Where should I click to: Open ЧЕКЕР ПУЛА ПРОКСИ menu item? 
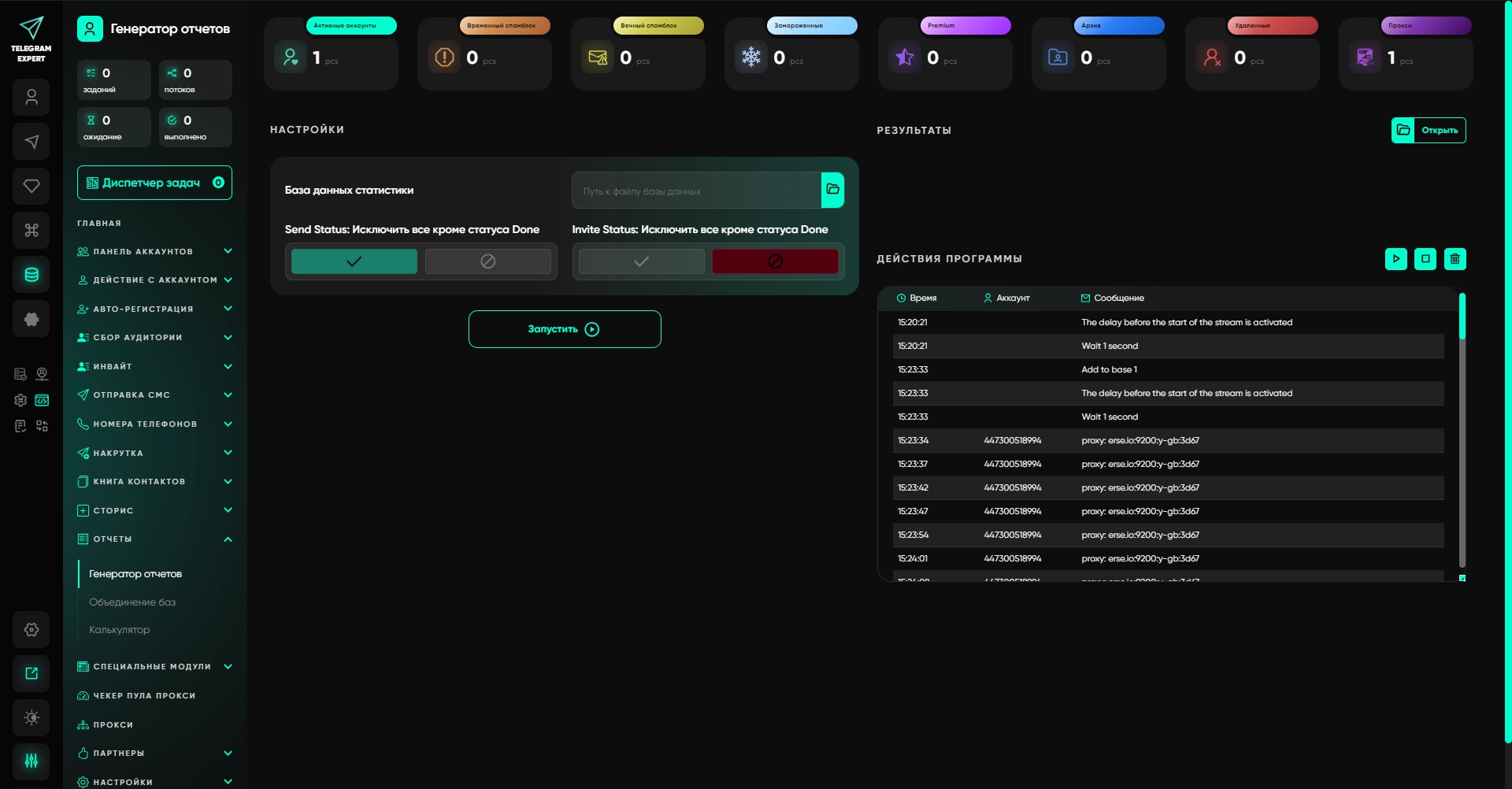click(136, 696)
